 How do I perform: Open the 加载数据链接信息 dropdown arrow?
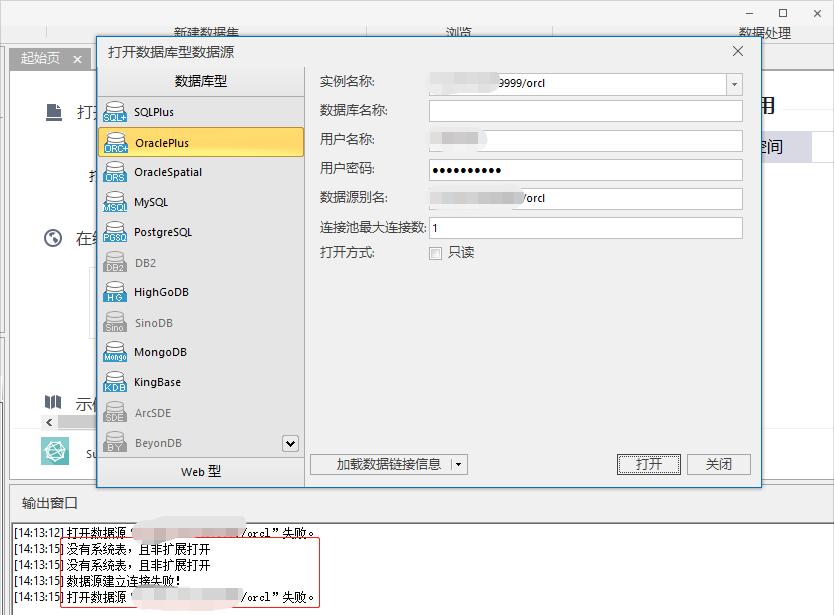tap(458, 464)
